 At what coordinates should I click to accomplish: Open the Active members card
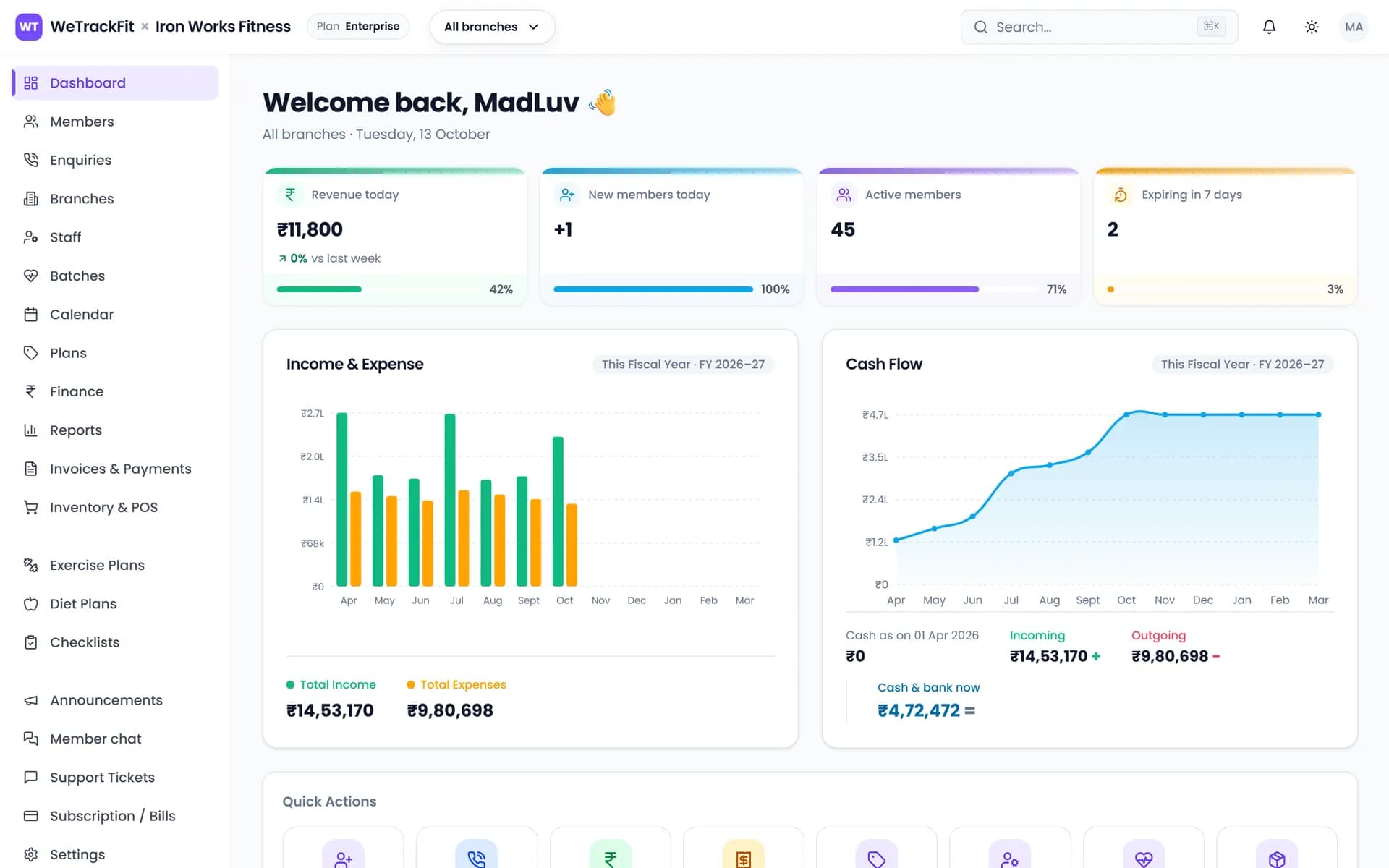pyautogui.click(x=948, y=236)
